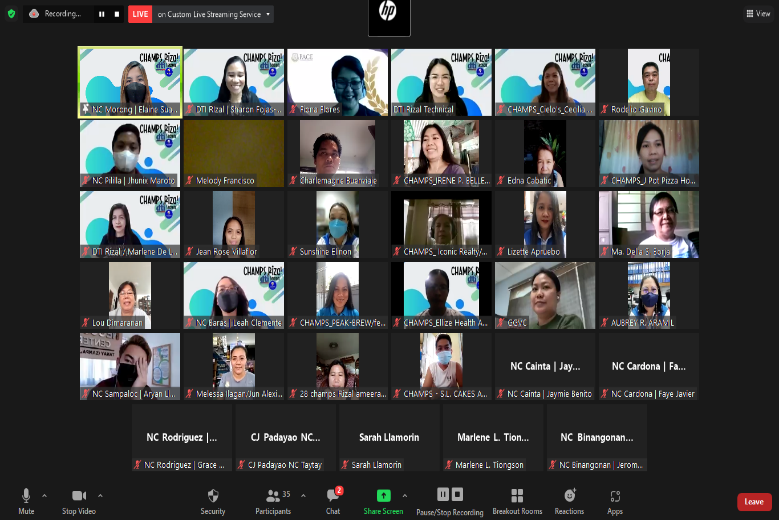Screen dimensions: 779x520
Task: Click the name label 'Melessa Ilagan/Jun Alexi..'
Action: [x=239, y=394]
